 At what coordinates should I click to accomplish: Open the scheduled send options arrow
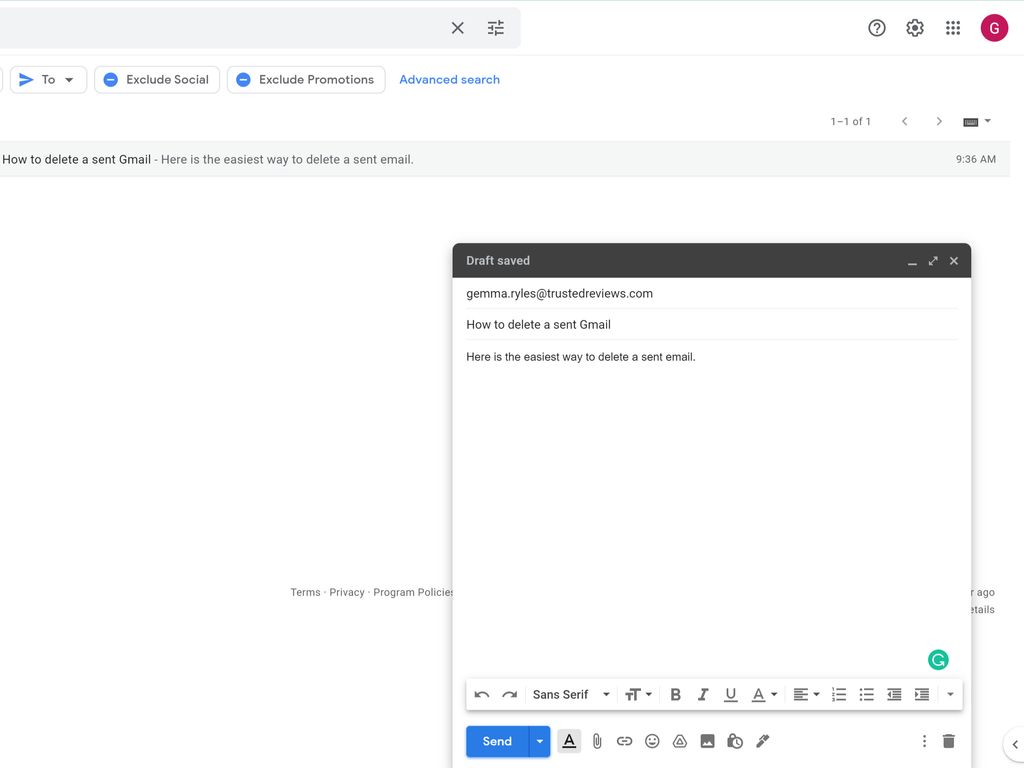click(x=540, y=741)
